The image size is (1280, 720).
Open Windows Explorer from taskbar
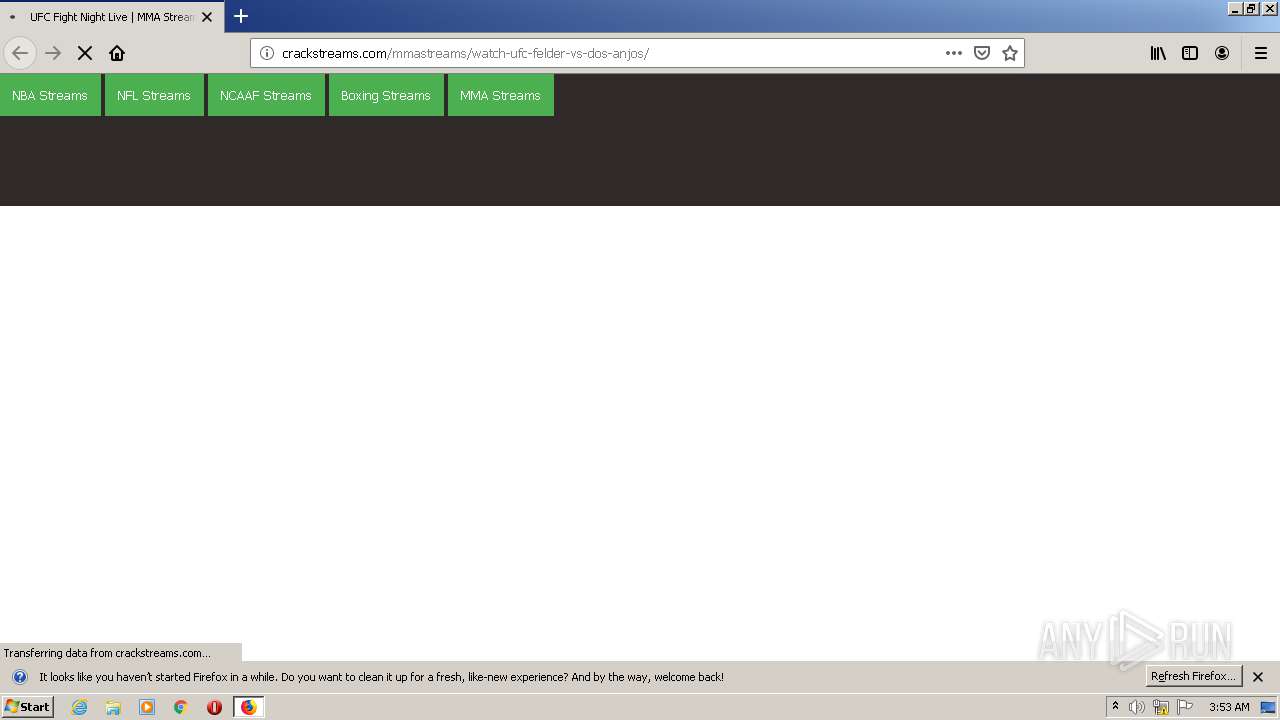pyautogui.click(x=113, y=707)
